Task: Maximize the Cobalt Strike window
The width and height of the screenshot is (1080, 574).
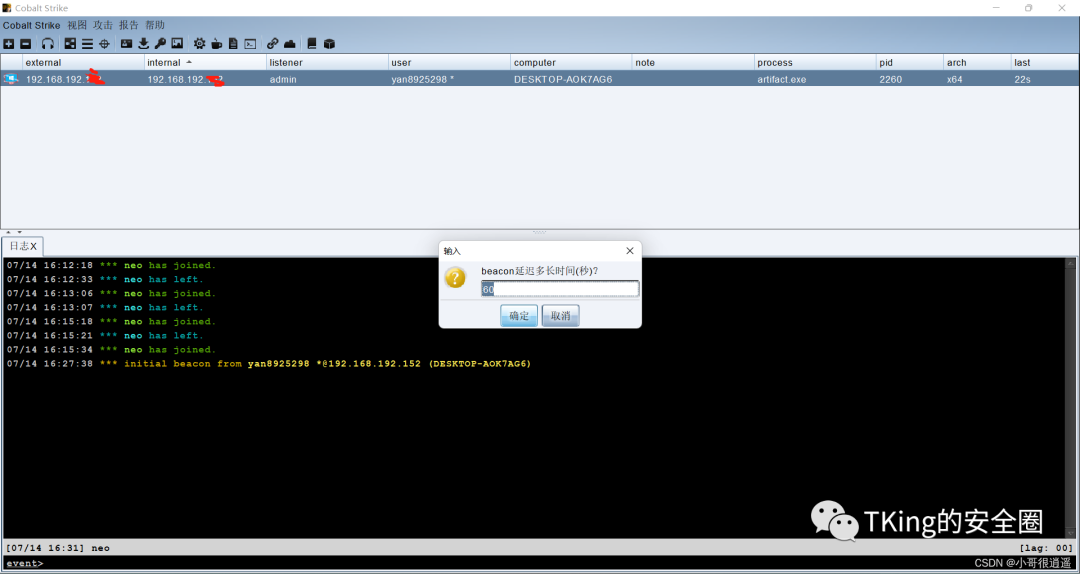Action: tap(1028, 8)
